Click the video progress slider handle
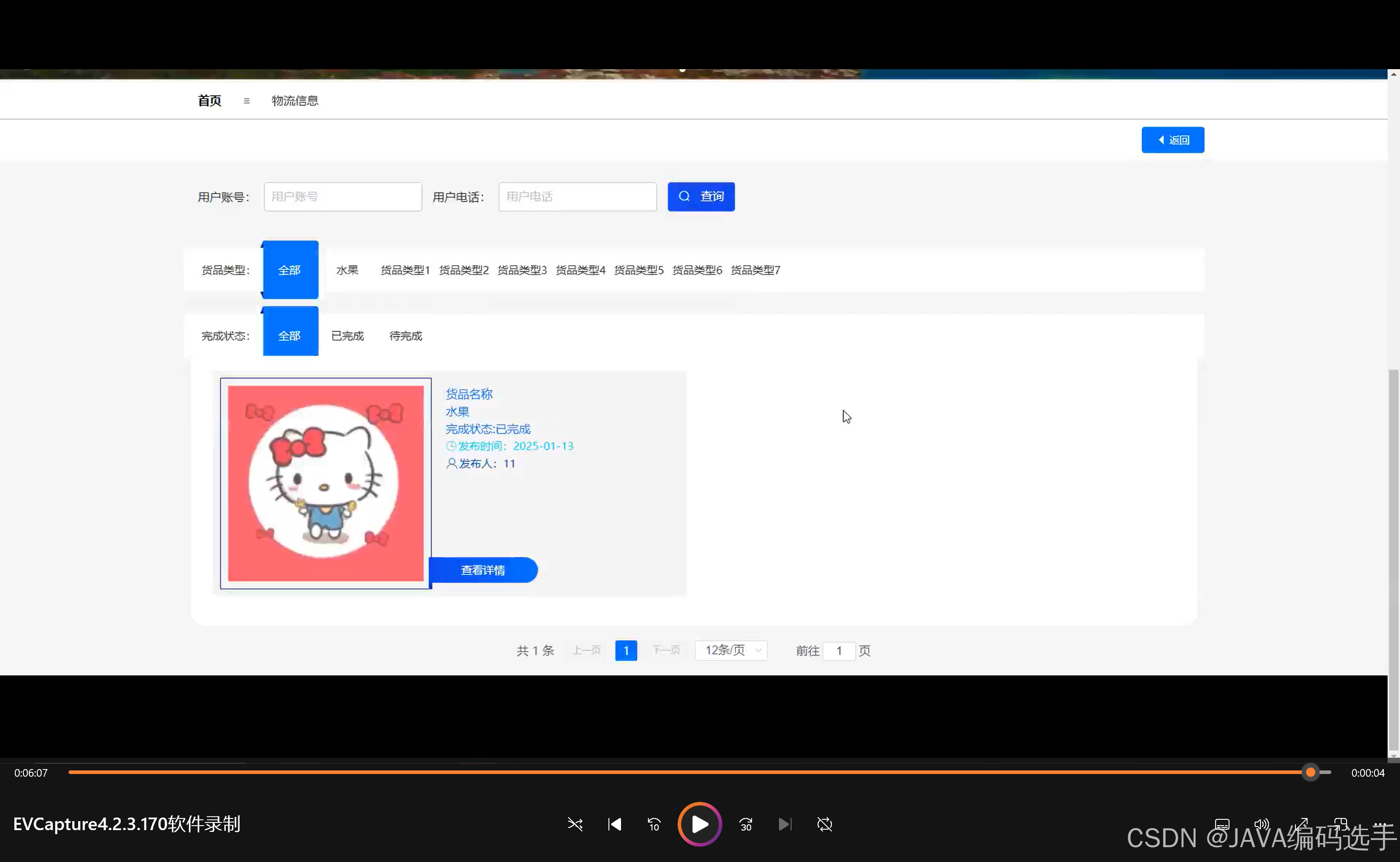This screenshot has height=862, width=1400. 1311,773
